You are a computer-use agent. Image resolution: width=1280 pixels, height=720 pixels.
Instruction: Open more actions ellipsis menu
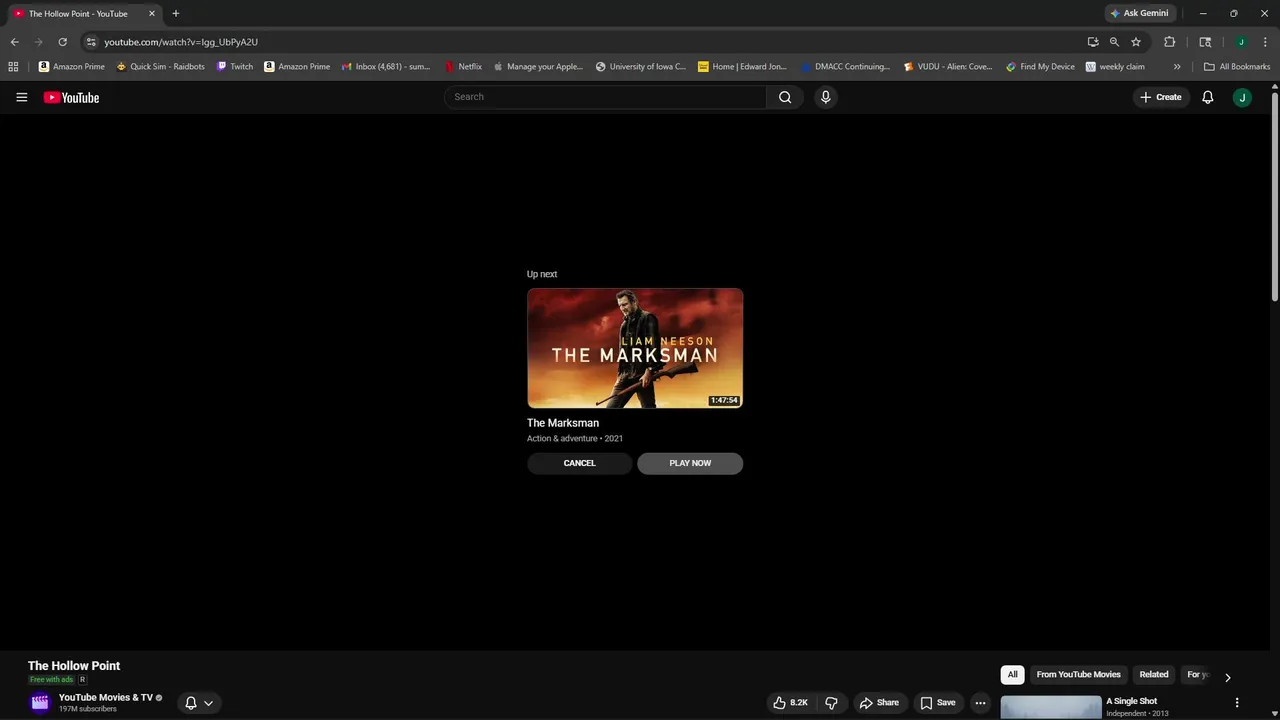(x=981, y=703)
